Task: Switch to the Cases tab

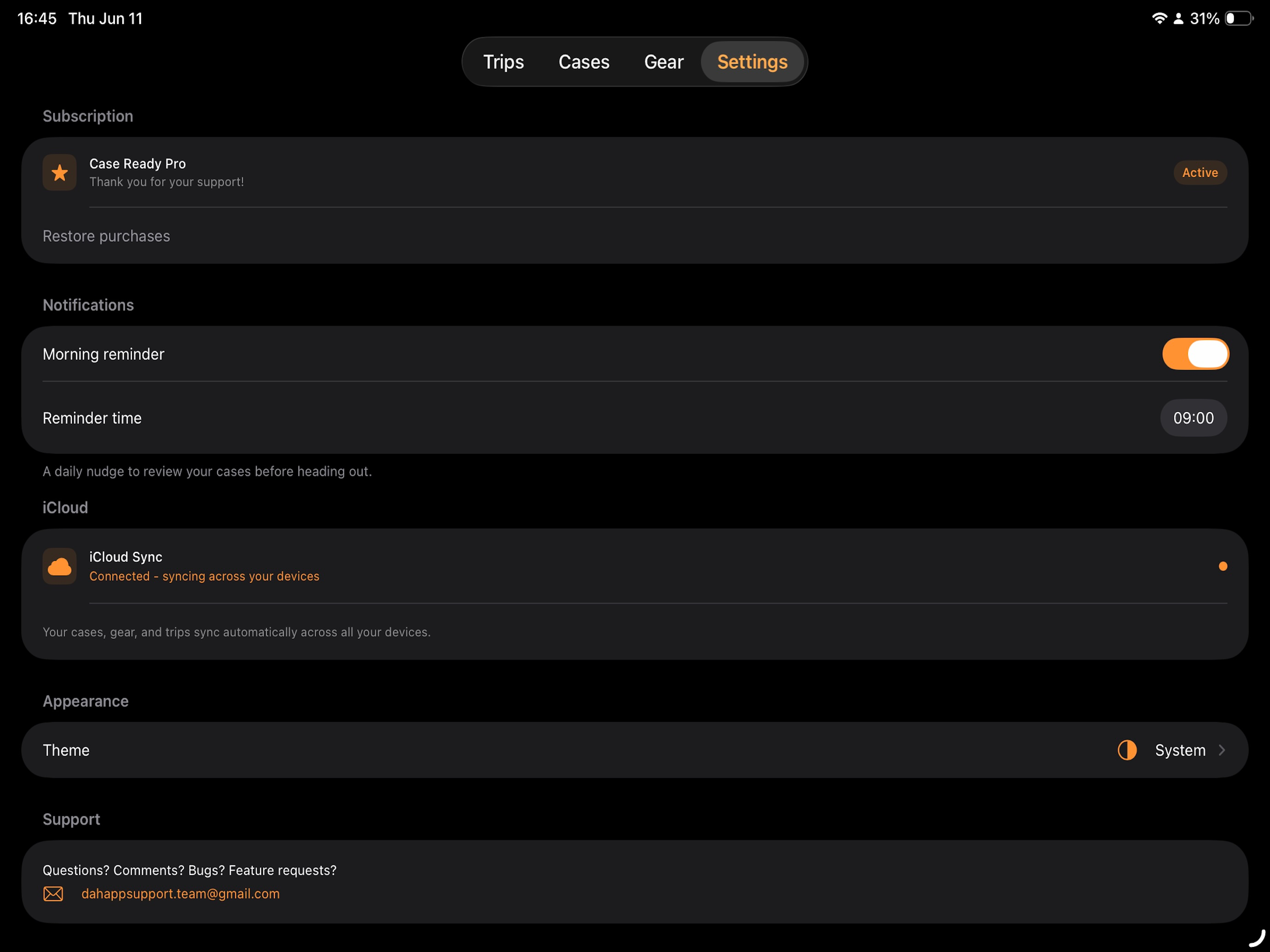Action: 584,62
